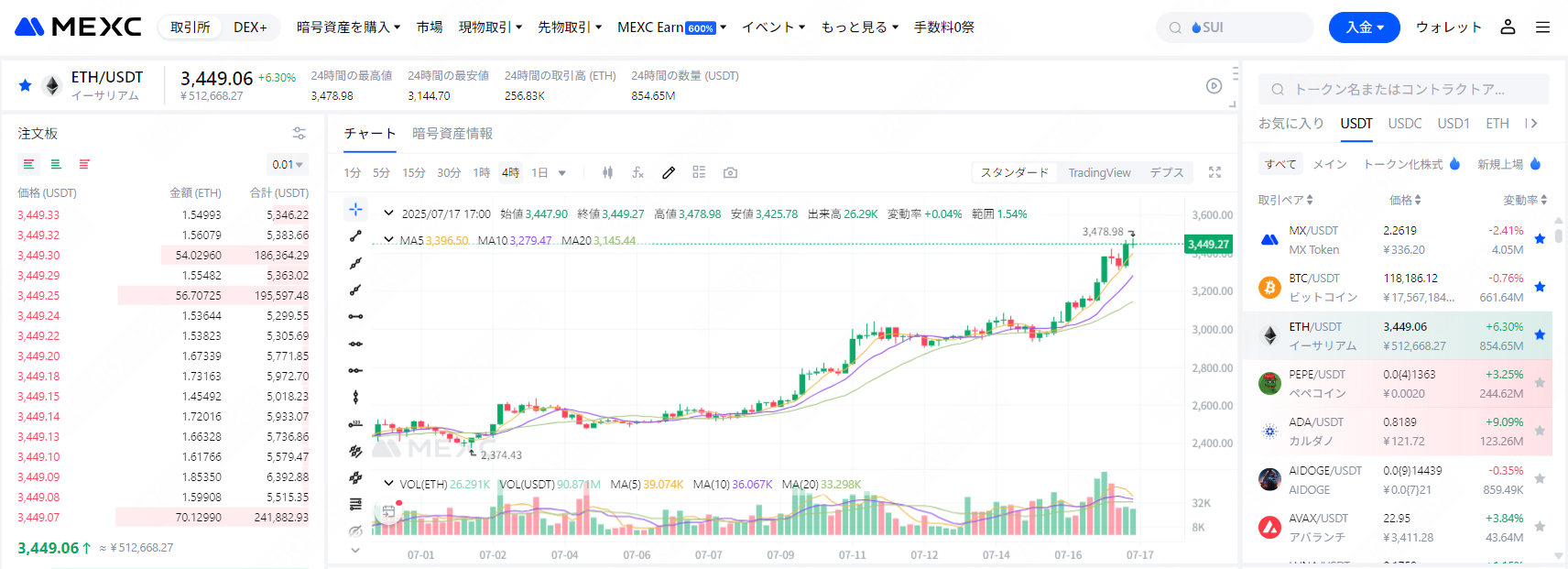Show sell orders only view
This screenshot has width=1568, height=569.
[x=84, y=164]
